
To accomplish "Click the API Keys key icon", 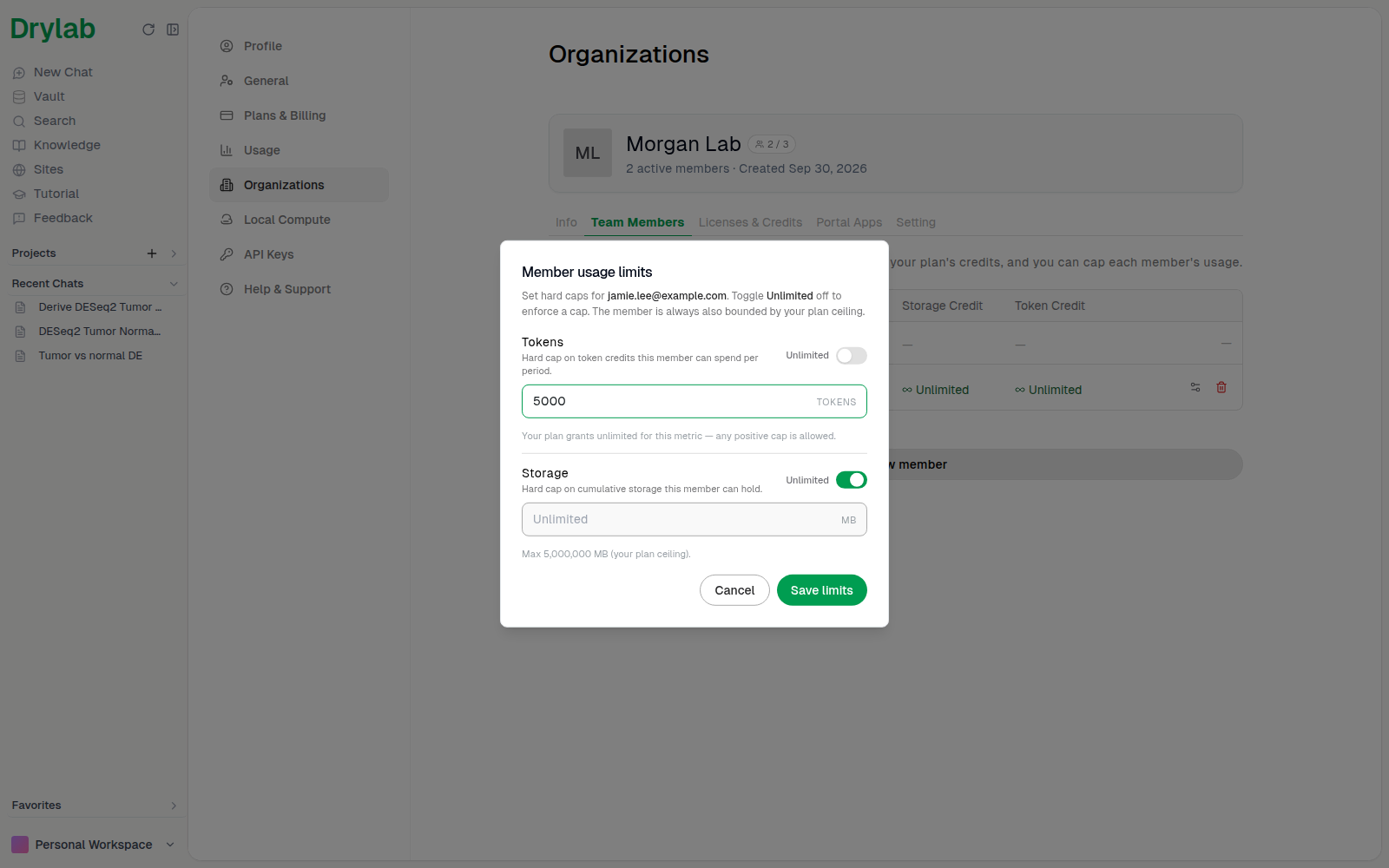I will 227,254.
